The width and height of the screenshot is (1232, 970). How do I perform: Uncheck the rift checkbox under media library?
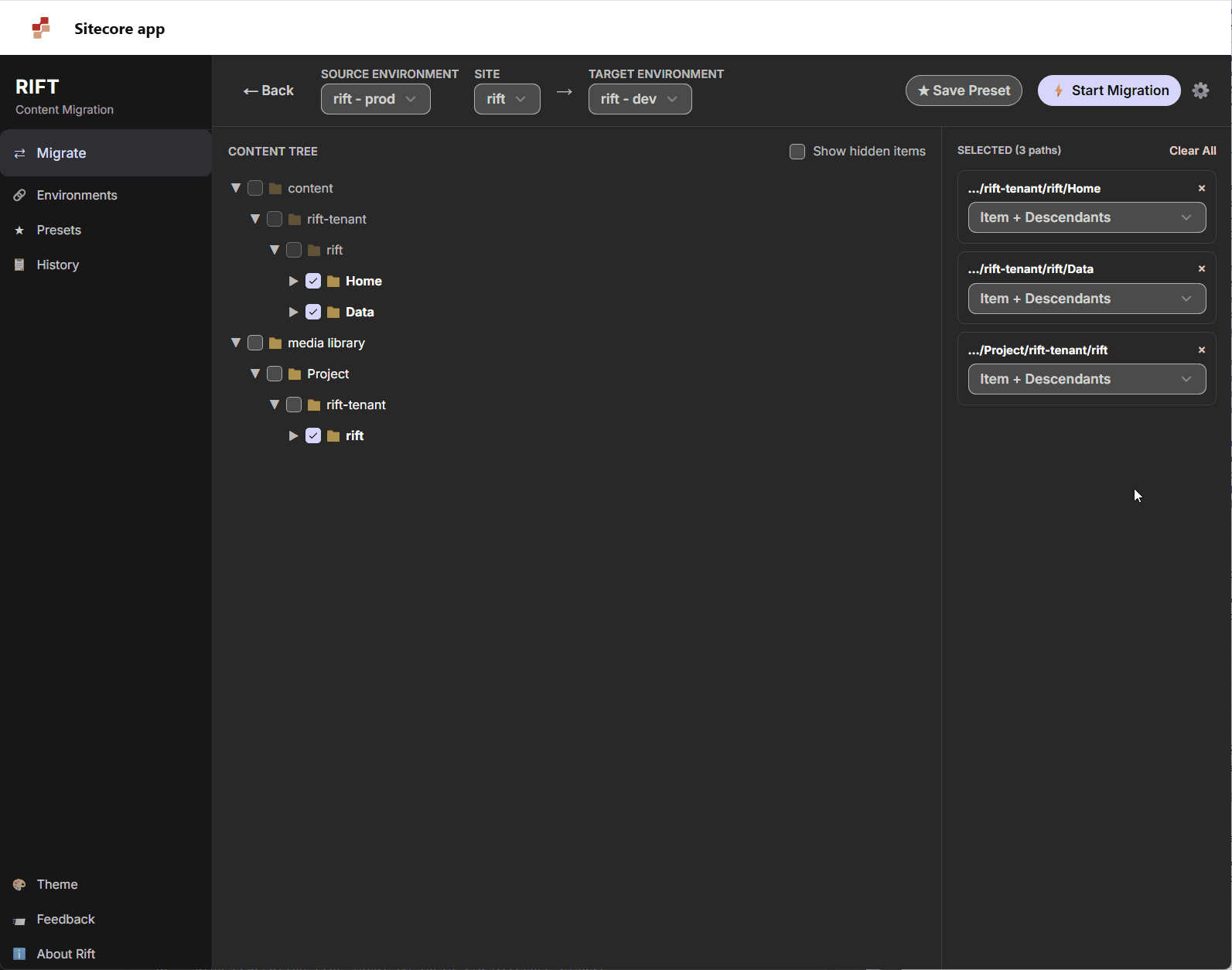313,435
